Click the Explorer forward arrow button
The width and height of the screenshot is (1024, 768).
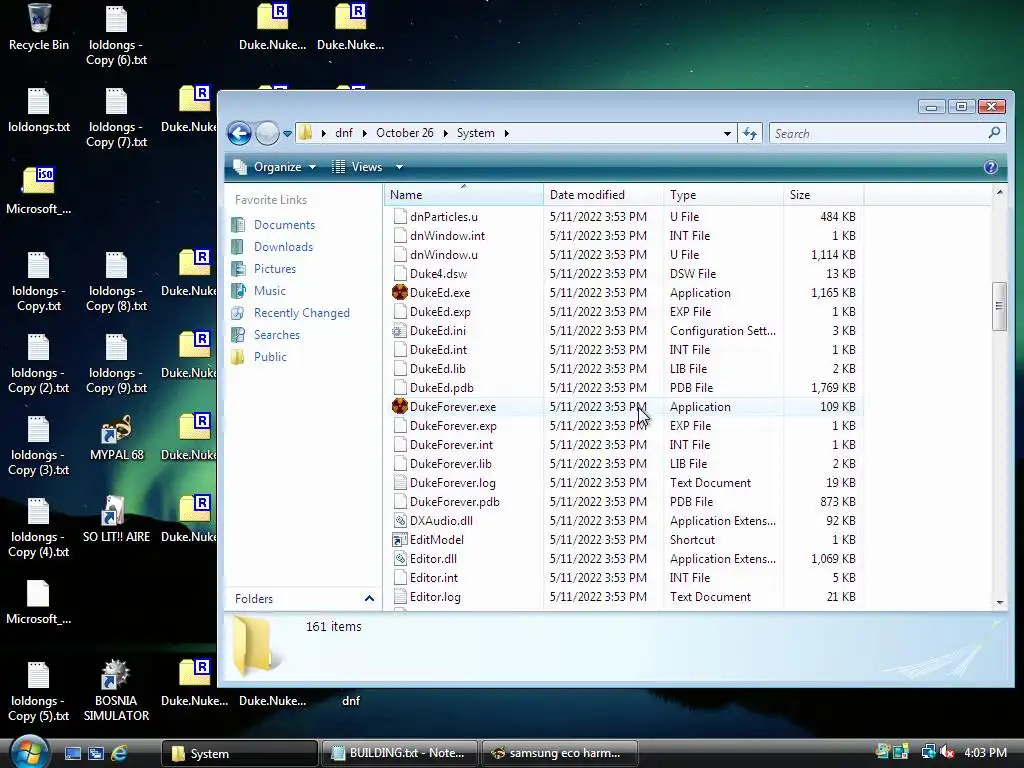(267, 133)
